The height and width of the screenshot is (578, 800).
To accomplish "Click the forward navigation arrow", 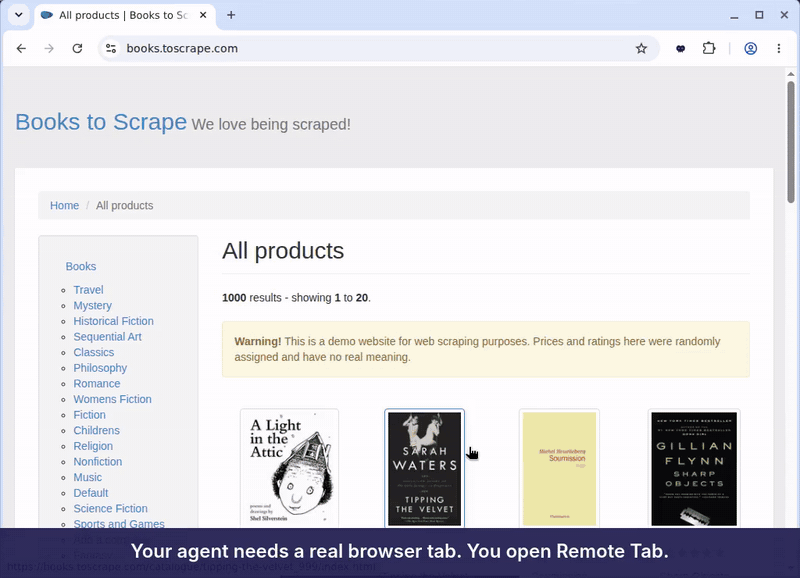I will click(49, 48).
